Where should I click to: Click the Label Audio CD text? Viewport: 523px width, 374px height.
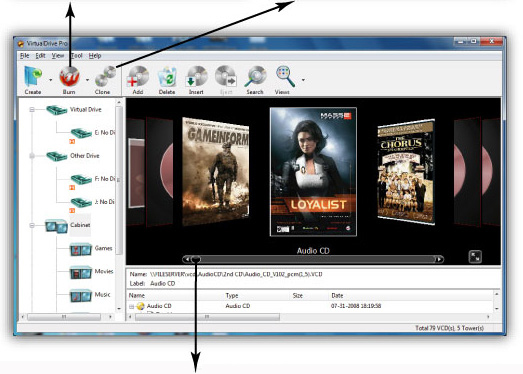pyautogui.click(x=152, y=284)
